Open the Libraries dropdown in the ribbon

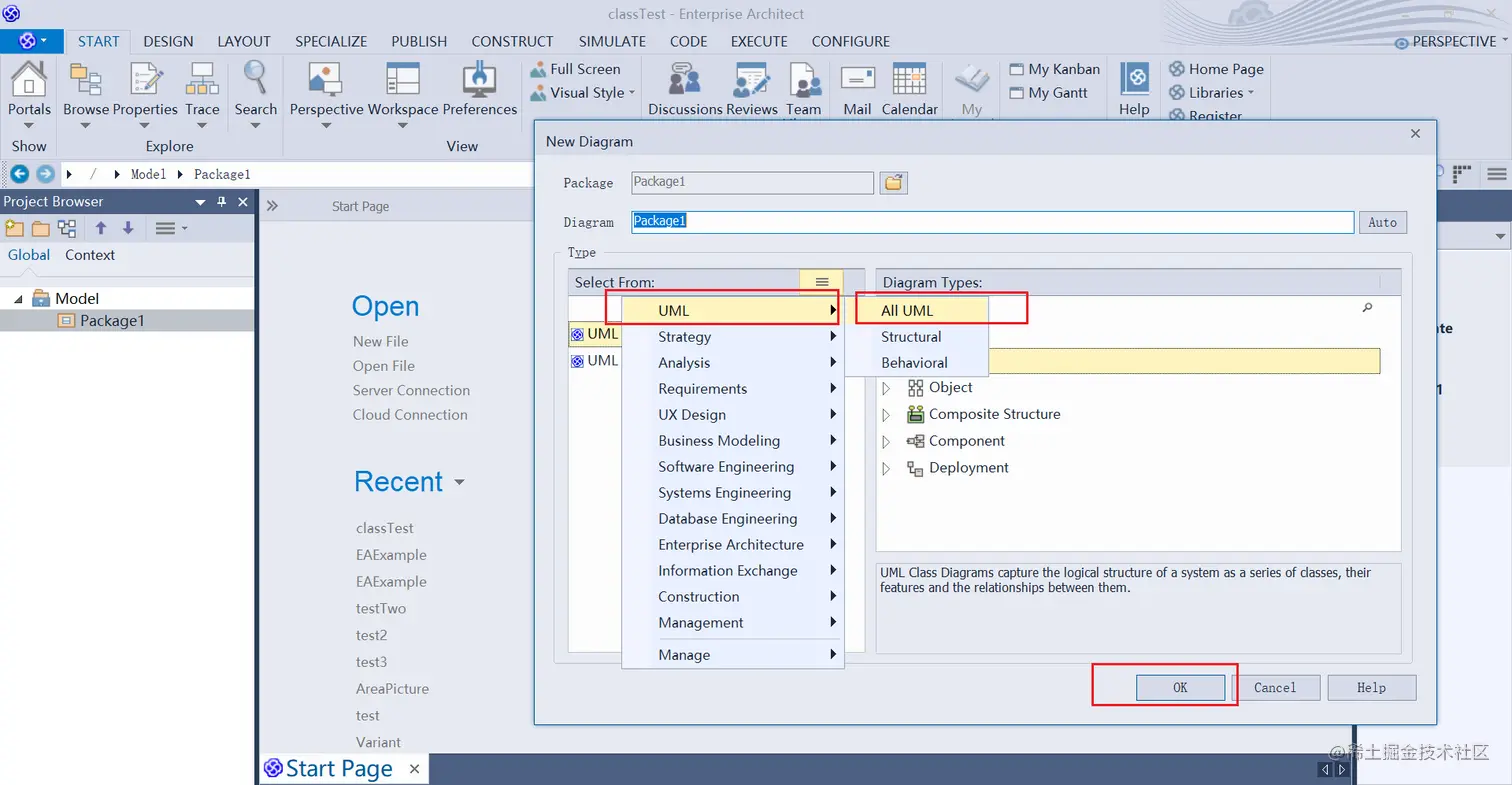(1212, 93)
